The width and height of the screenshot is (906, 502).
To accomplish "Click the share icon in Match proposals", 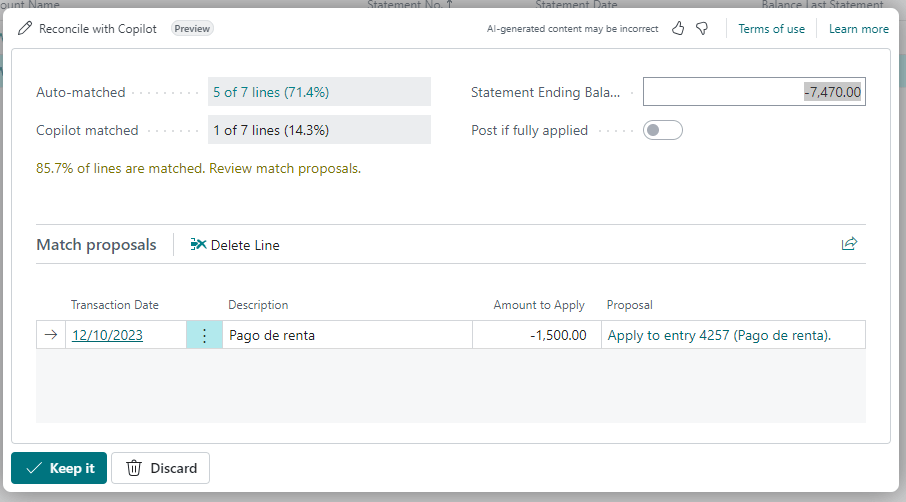I will pos(849,244).
